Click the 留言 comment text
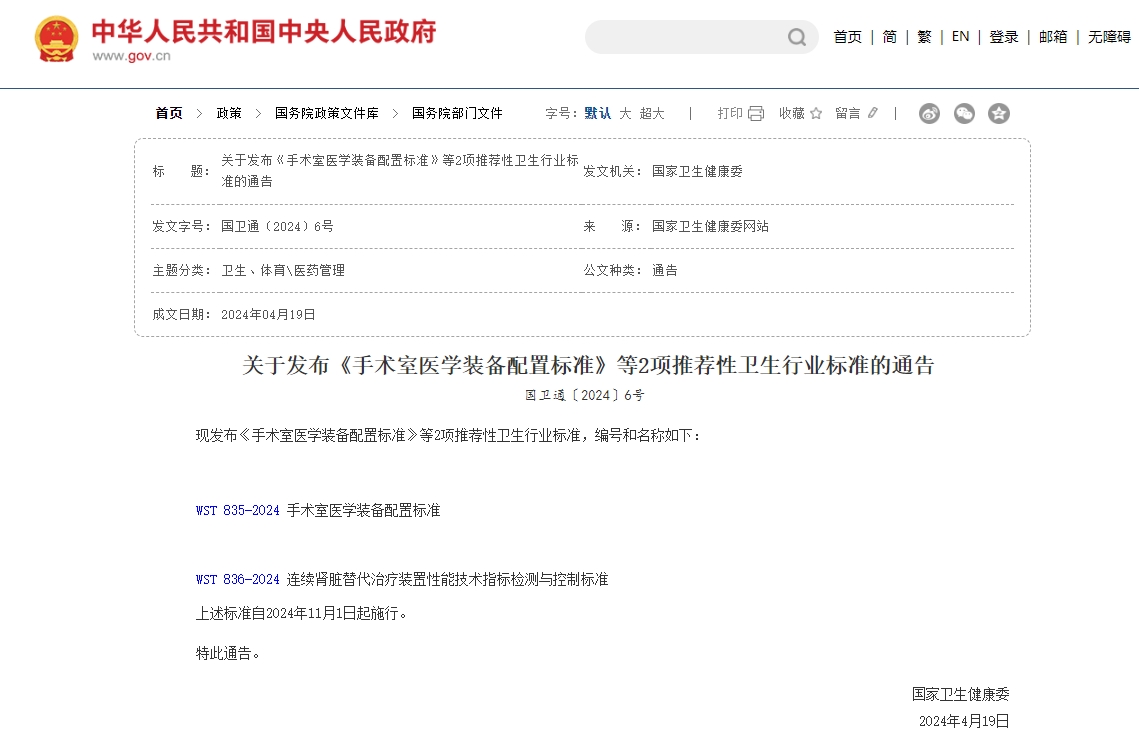 847,113
